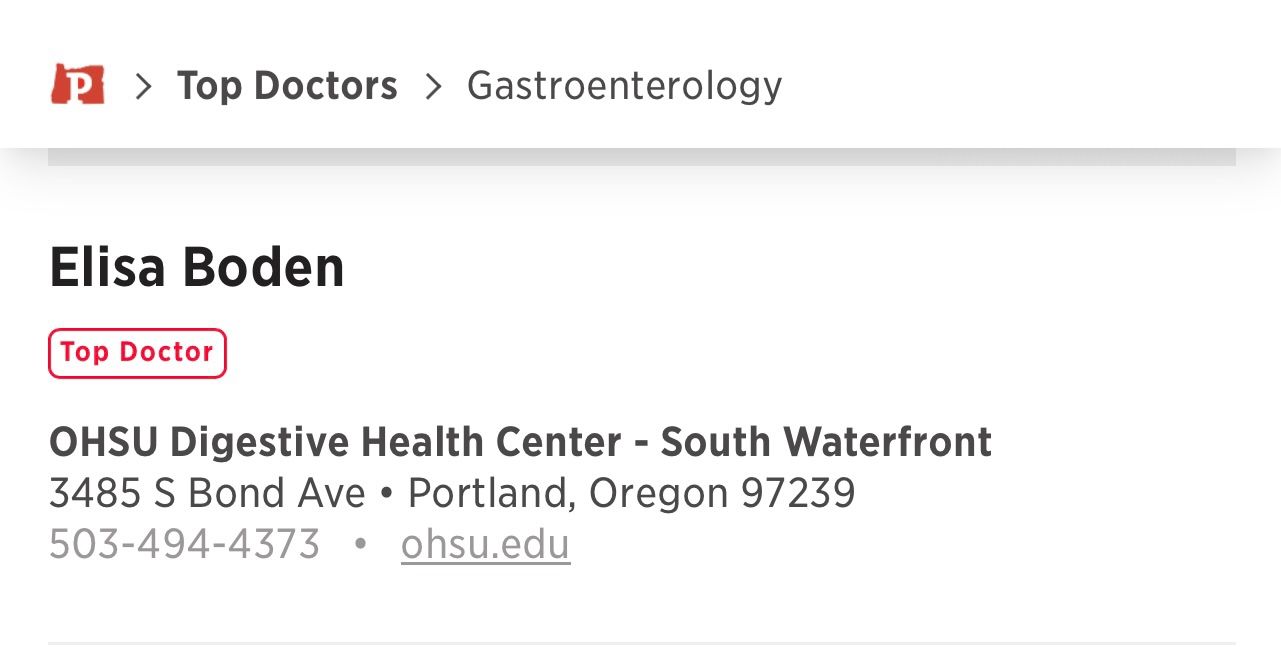Select the Gastroenterology breadcrumb
This screenshot has height=647, width=1281.
pos(624,86)
